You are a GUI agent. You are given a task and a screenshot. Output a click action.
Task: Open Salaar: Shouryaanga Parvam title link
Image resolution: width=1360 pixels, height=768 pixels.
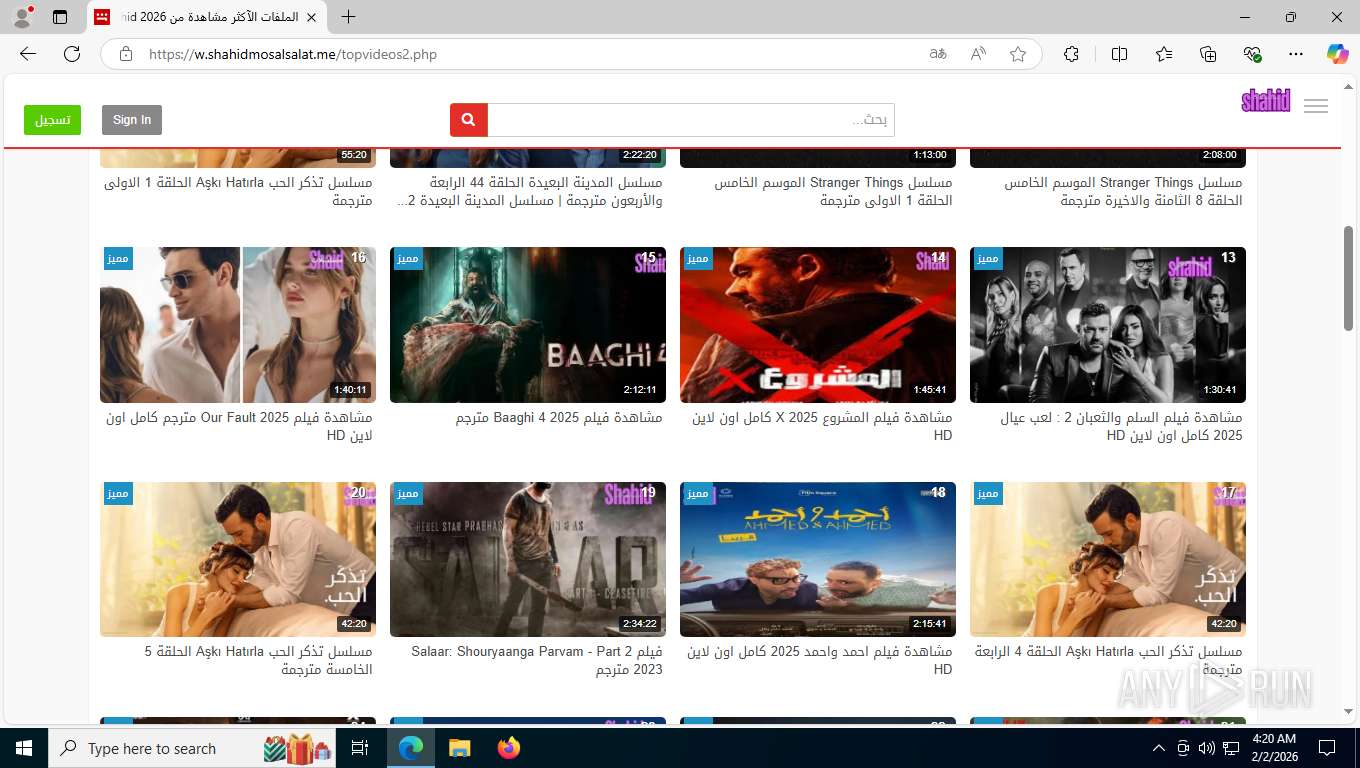pos(537,660)
